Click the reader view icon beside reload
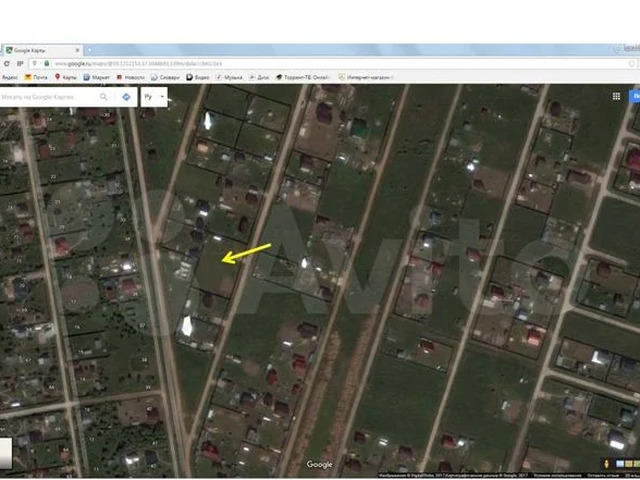 click(20, 64)
